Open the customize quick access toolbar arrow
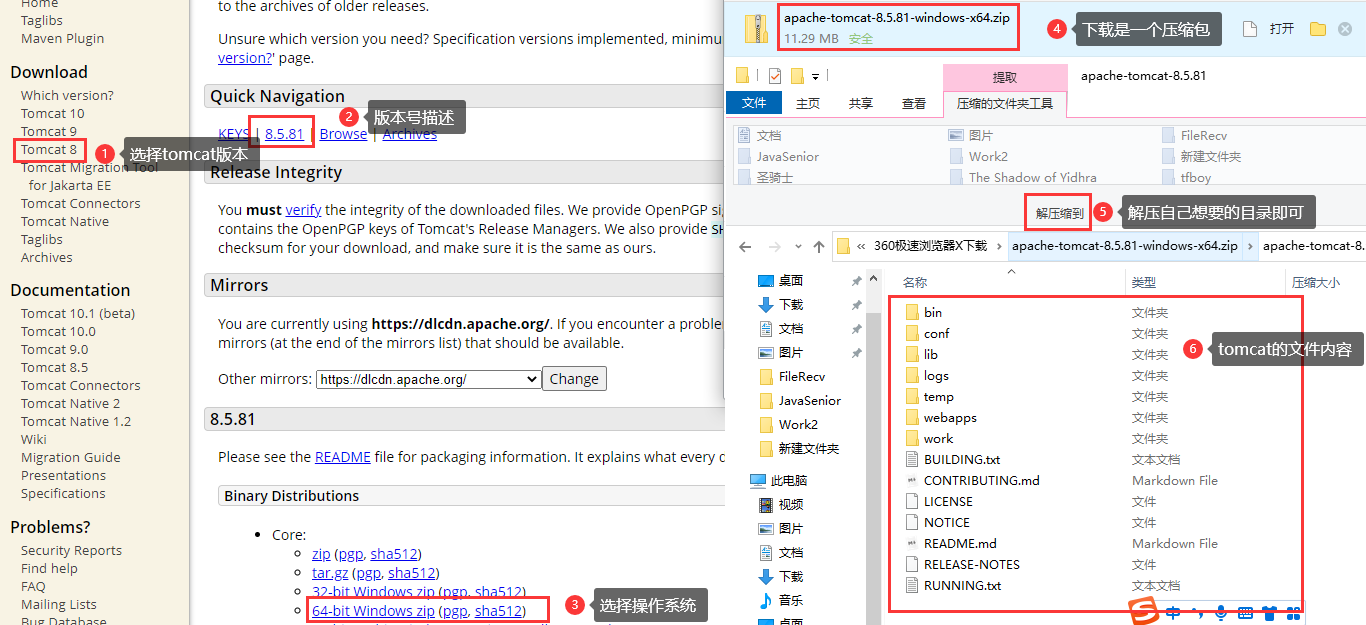The image size is (1366, 625). click(x=815, y=76)
